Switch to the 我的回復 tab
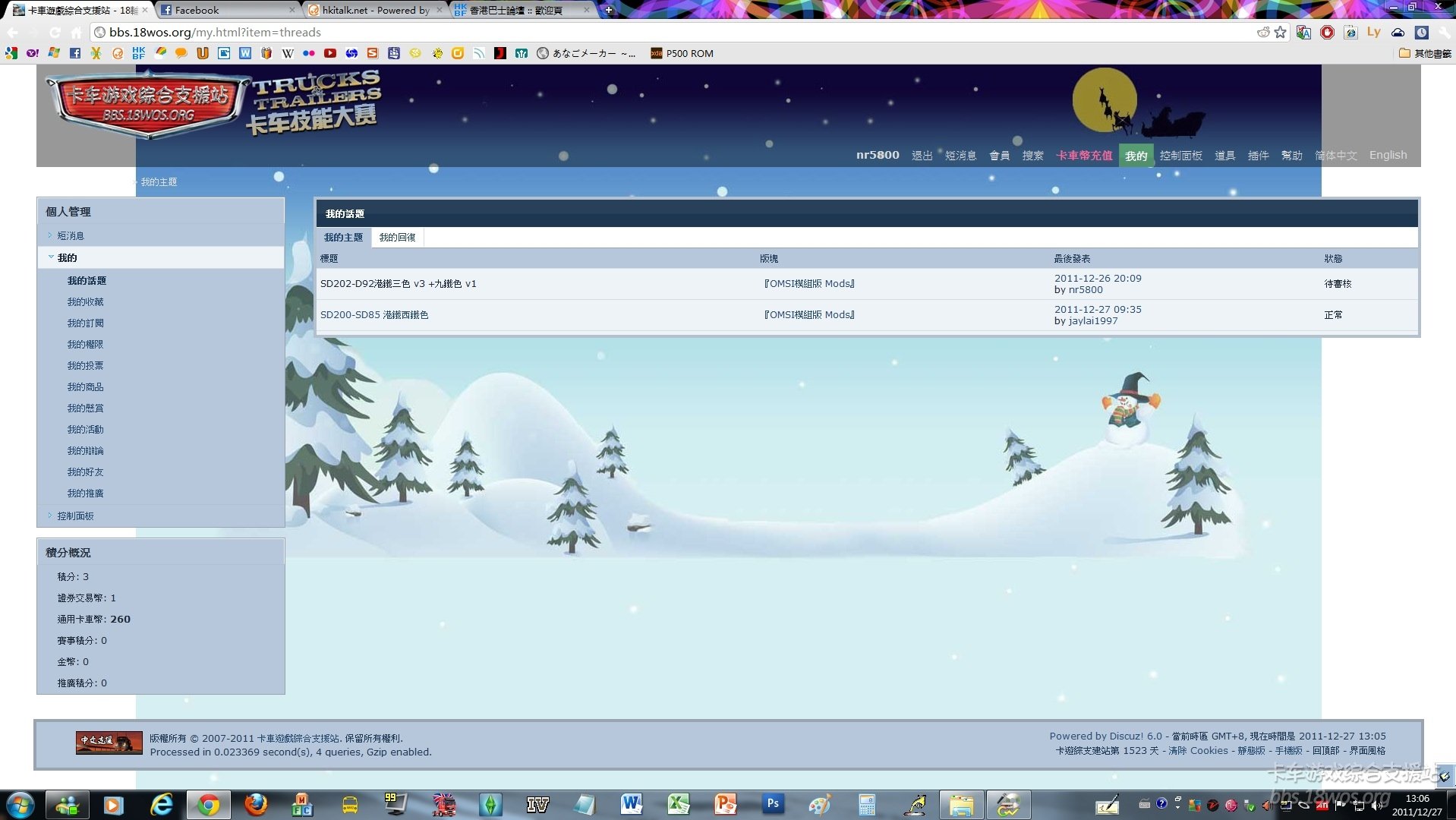The image size is (1456, 820). click(397, 238)
